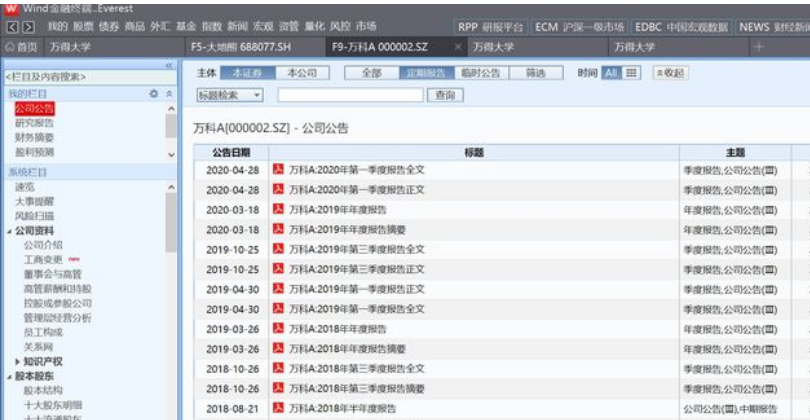Go forward with the right arrow button

pos(29,27)
